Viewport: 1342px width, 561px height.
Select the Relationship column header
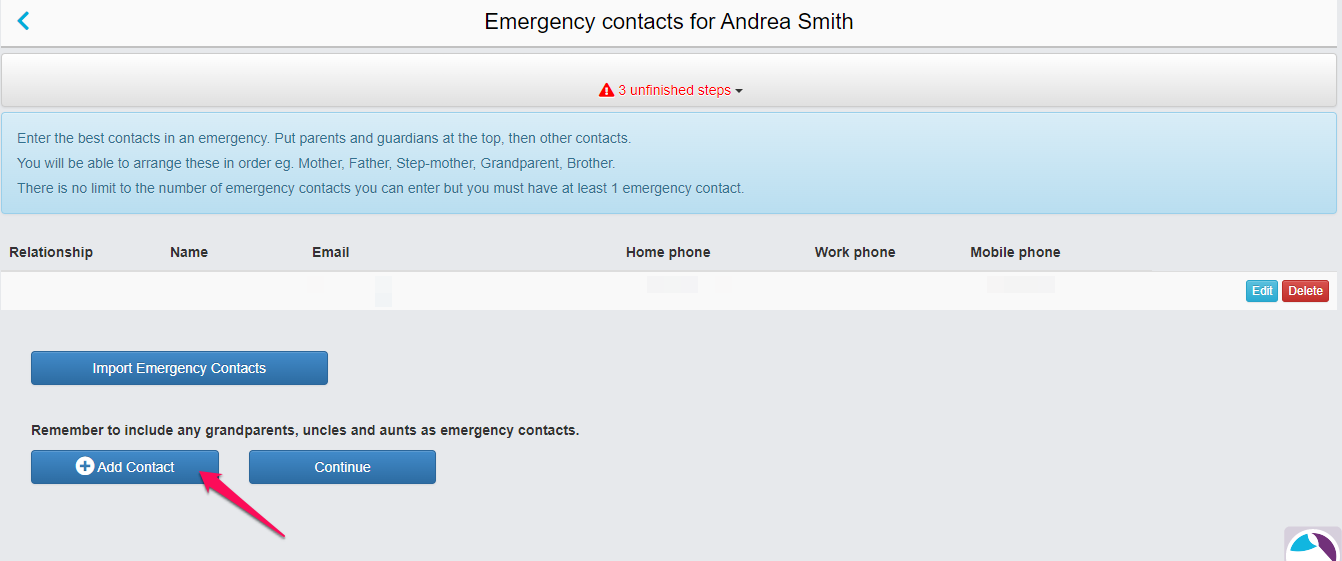pyautogui.click(x=51, y=252)
